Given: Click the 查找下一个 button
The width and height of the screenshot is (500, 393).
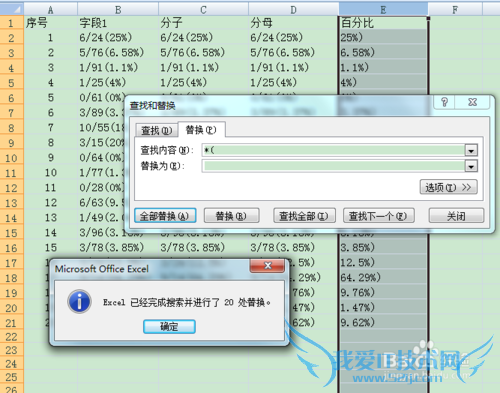Looking at the screenshot, I should click(379, 216).
